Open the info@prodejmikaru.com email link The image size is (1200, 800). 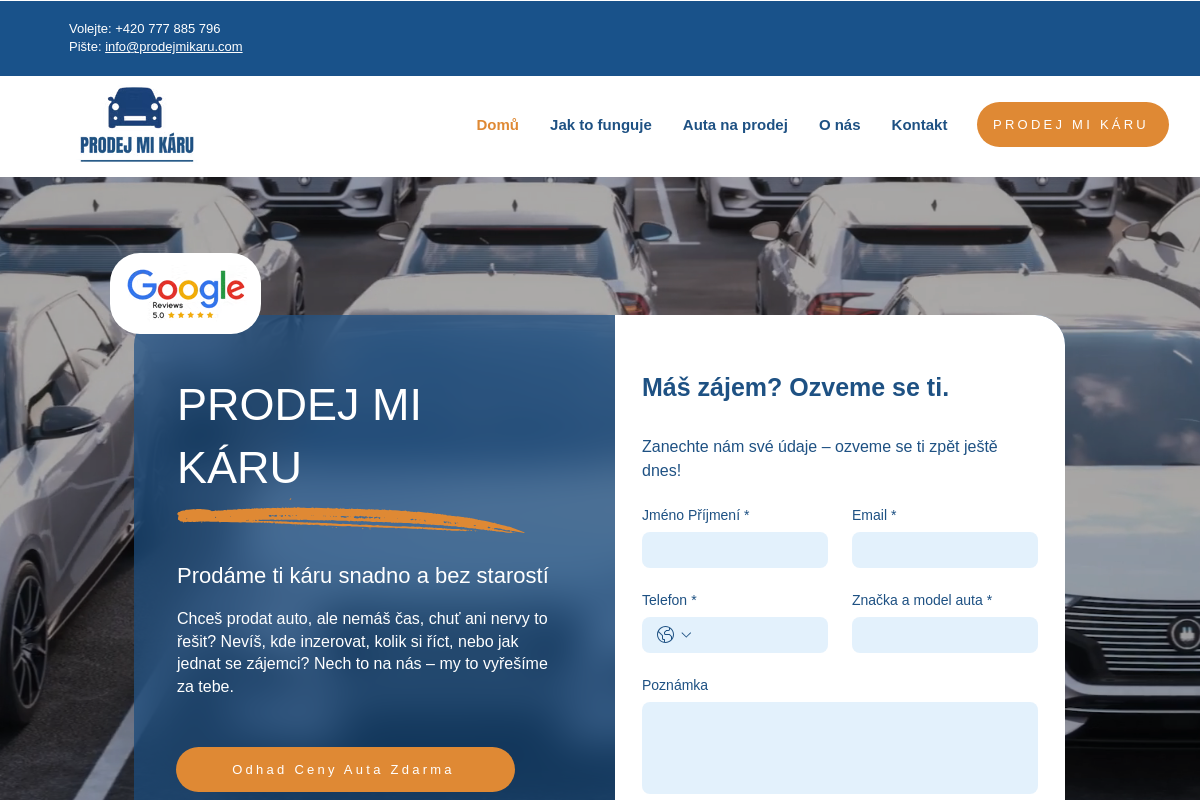pos(174,46)
